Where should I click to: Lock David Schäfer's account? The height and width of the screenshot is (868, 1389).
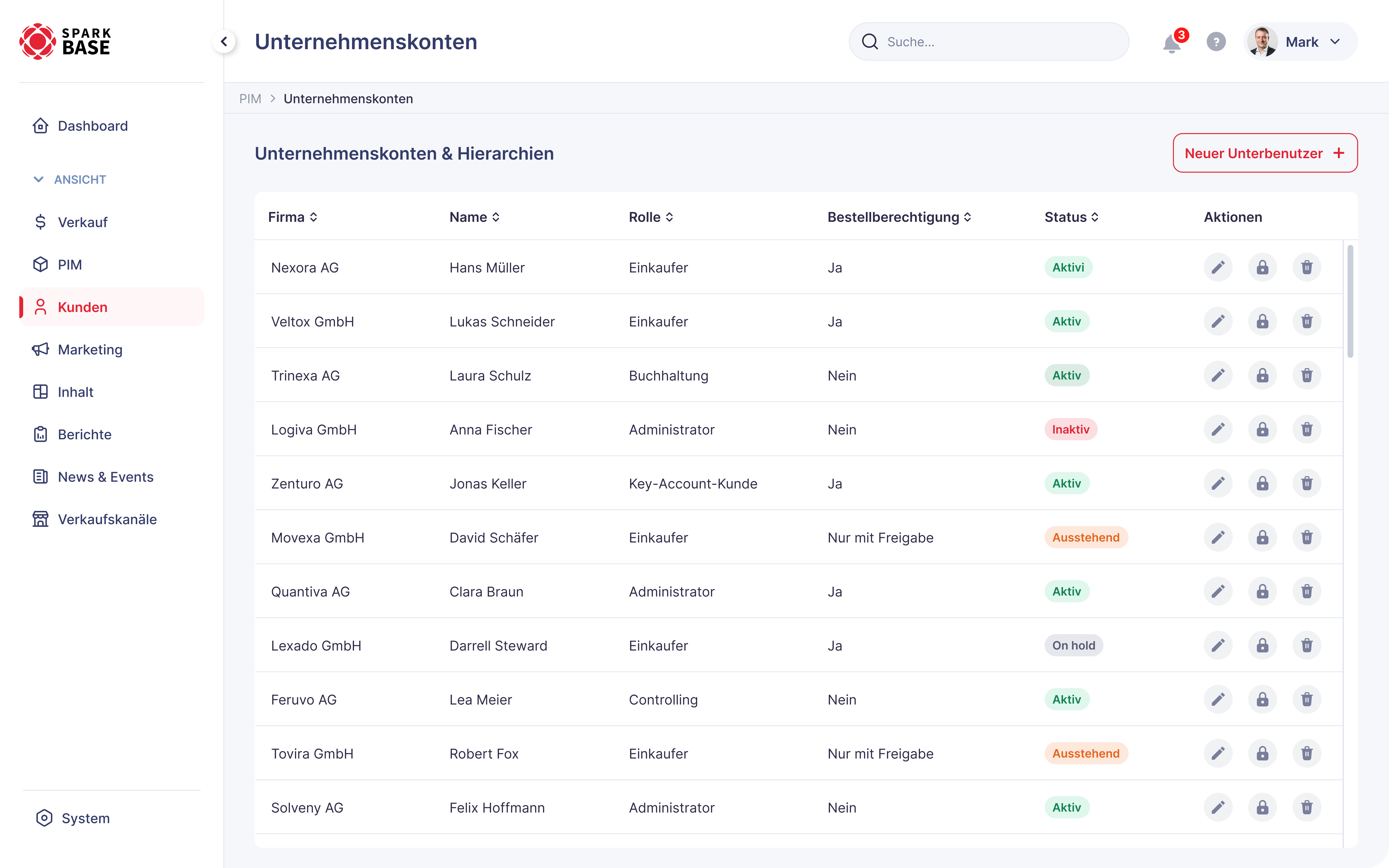[x=1262, y=537]
